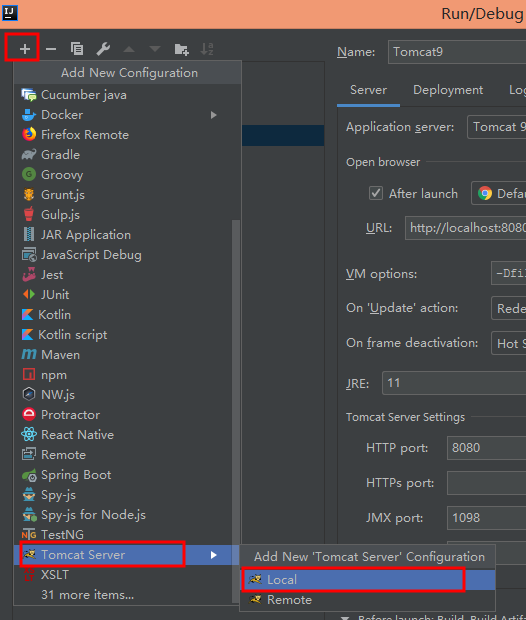Viewport: 526px width, 620px height.
Task: Remove configuration with the minus icon
Action: [51, 49]
